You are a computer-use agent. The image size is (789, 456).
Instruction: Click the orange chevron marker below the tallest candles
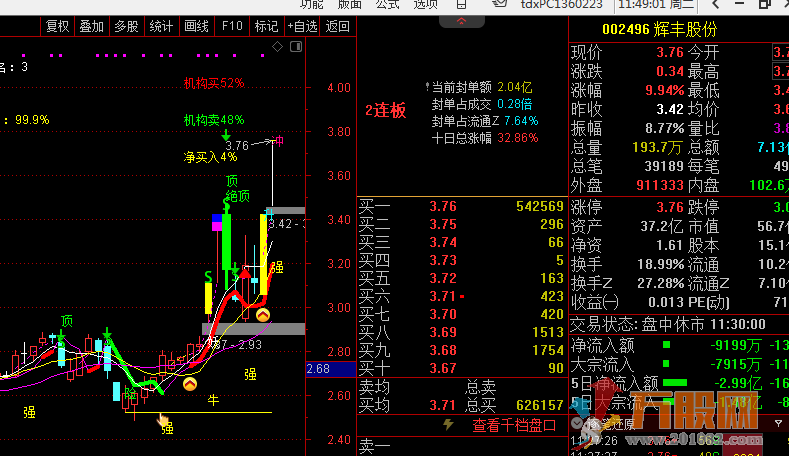click(x=262, y=315)
